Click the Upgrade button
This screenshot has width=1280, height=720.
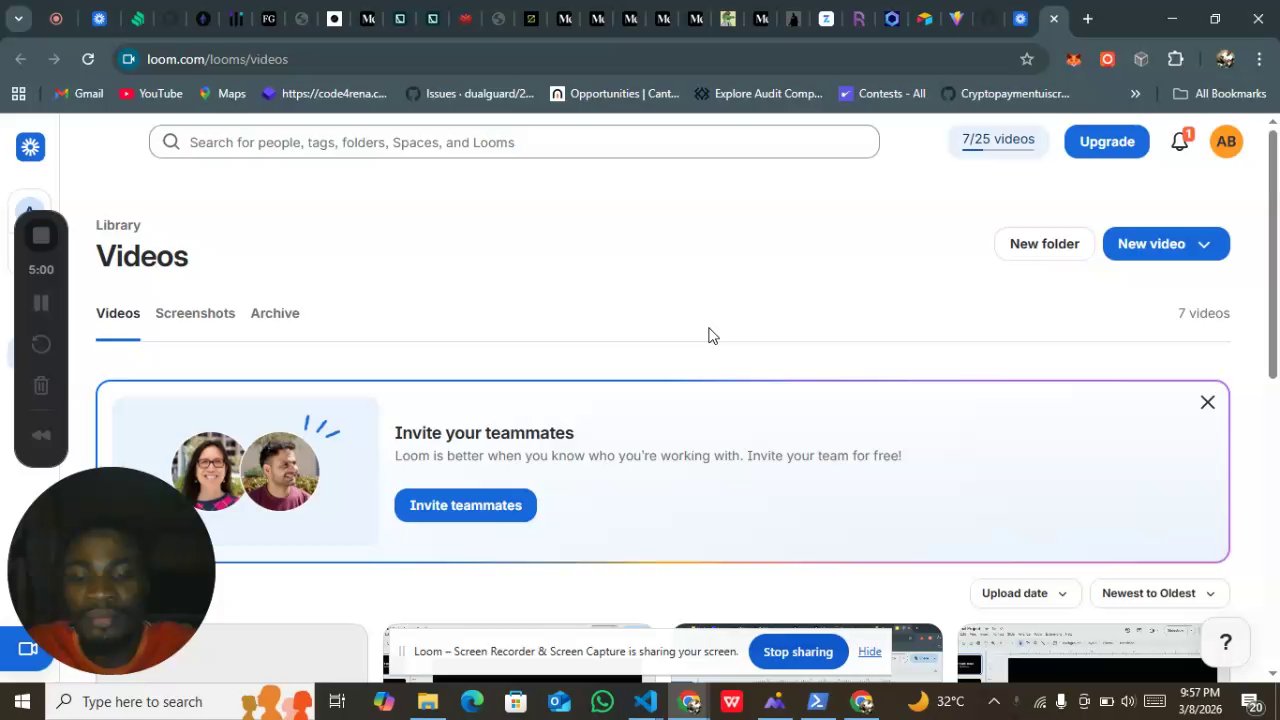coord(1107,142)
